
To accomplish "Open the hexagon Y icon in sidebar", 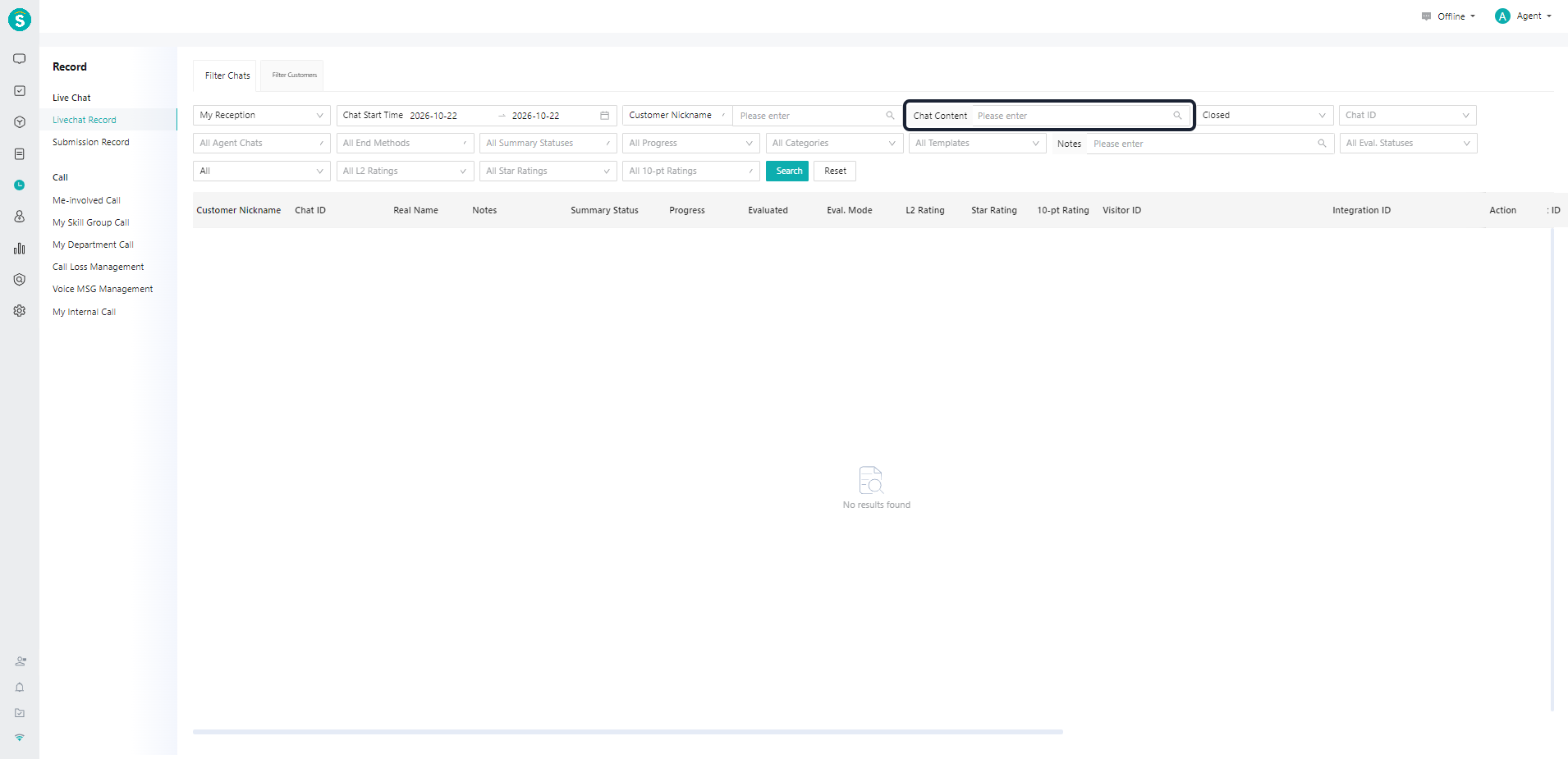I will (x=19, y=122).
